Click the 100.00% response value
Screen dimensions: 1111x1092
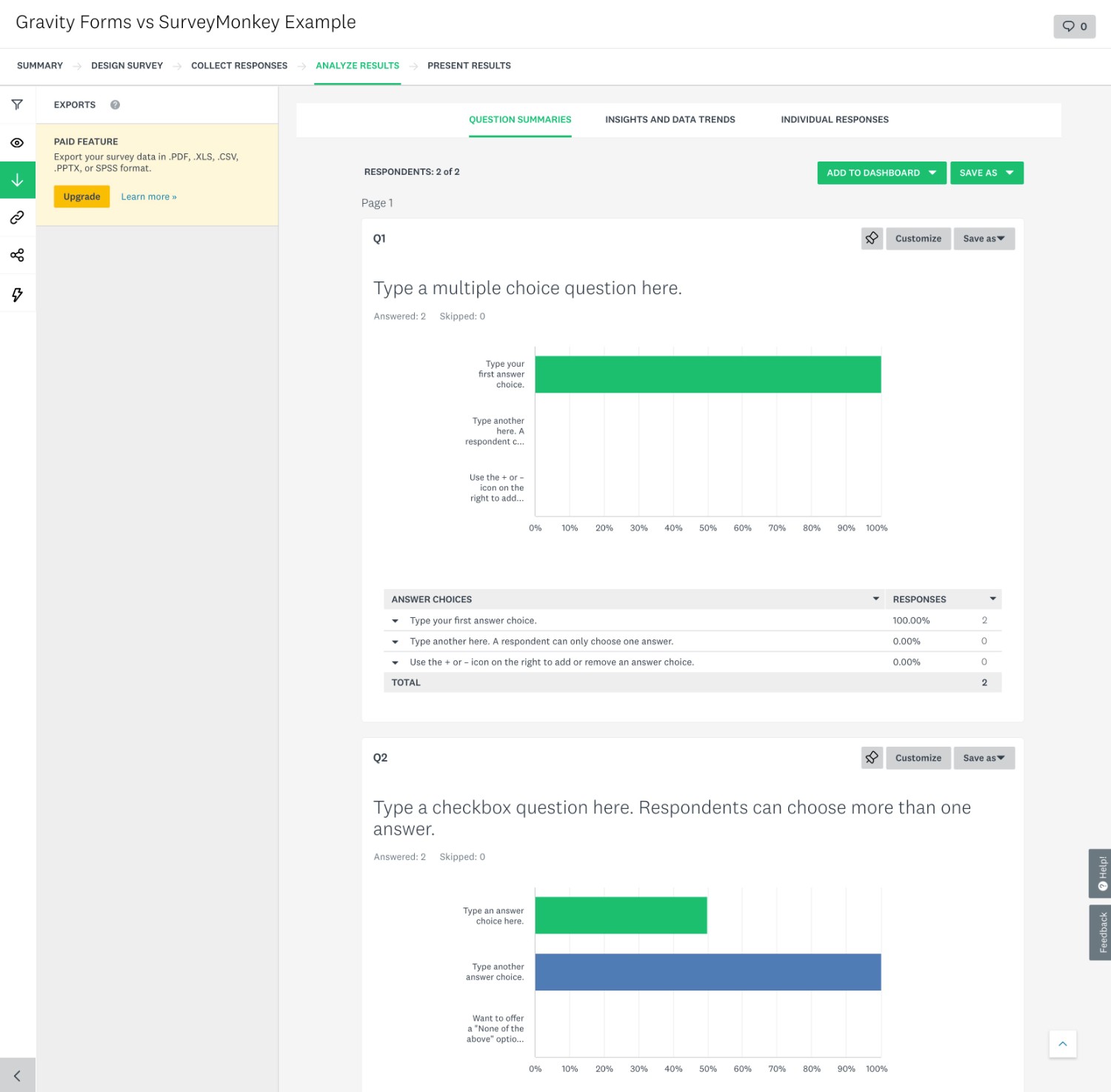pyautogui.click(x=911, y=621)
